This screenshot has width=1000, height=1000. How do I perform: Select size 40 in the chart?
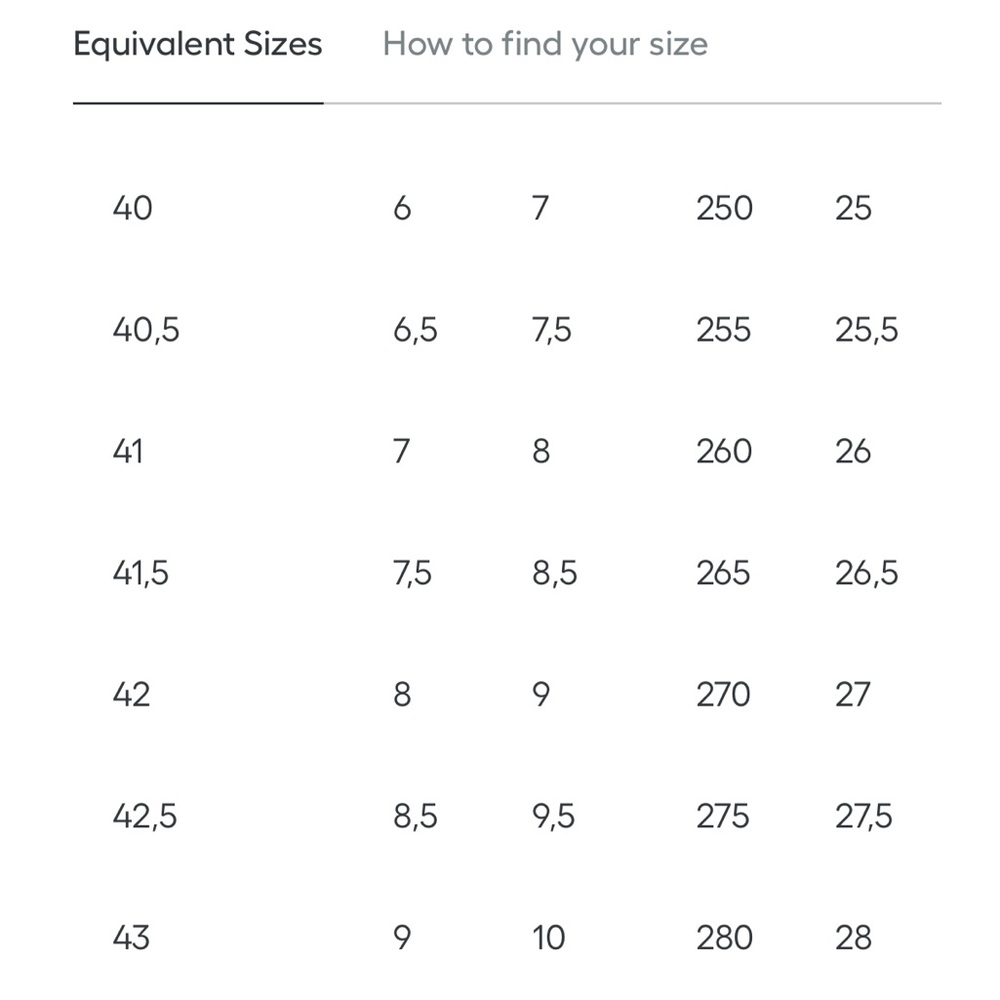(x=133, y=208)
